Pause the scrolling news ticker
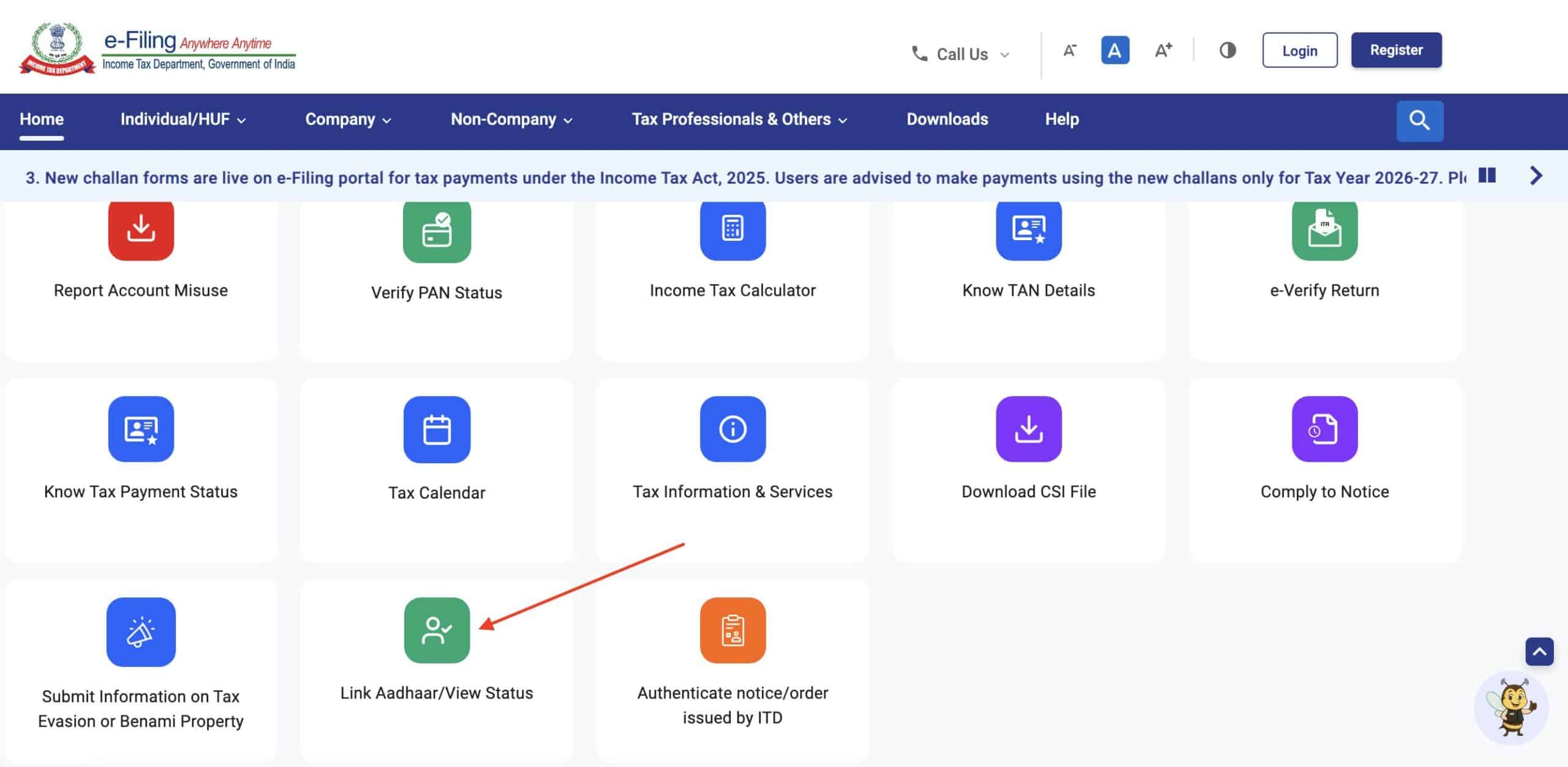Image resolution: width=1568 pixels, height=767 pixels. [1487, 176]
